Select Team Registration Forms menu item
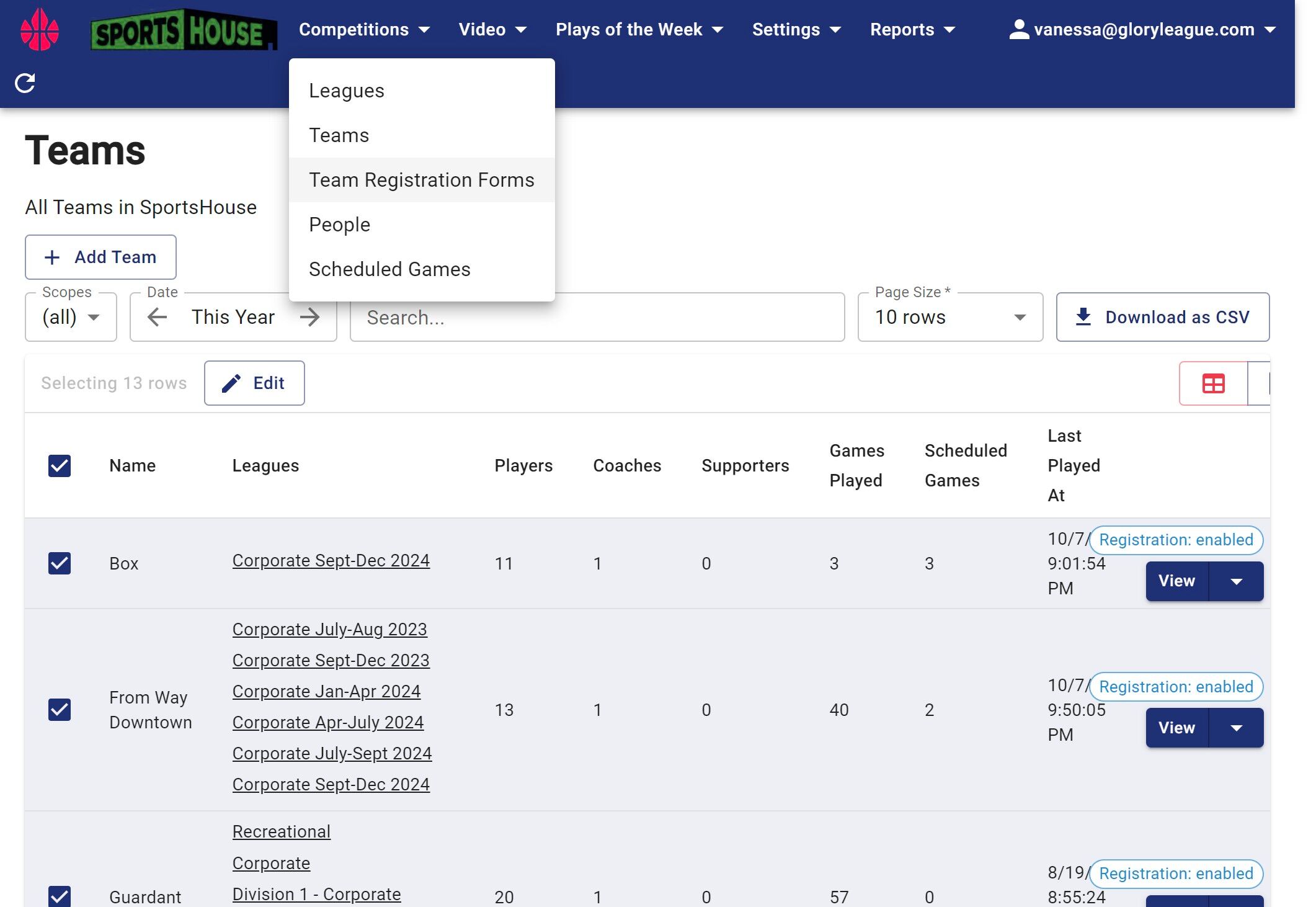 [421, 180]
